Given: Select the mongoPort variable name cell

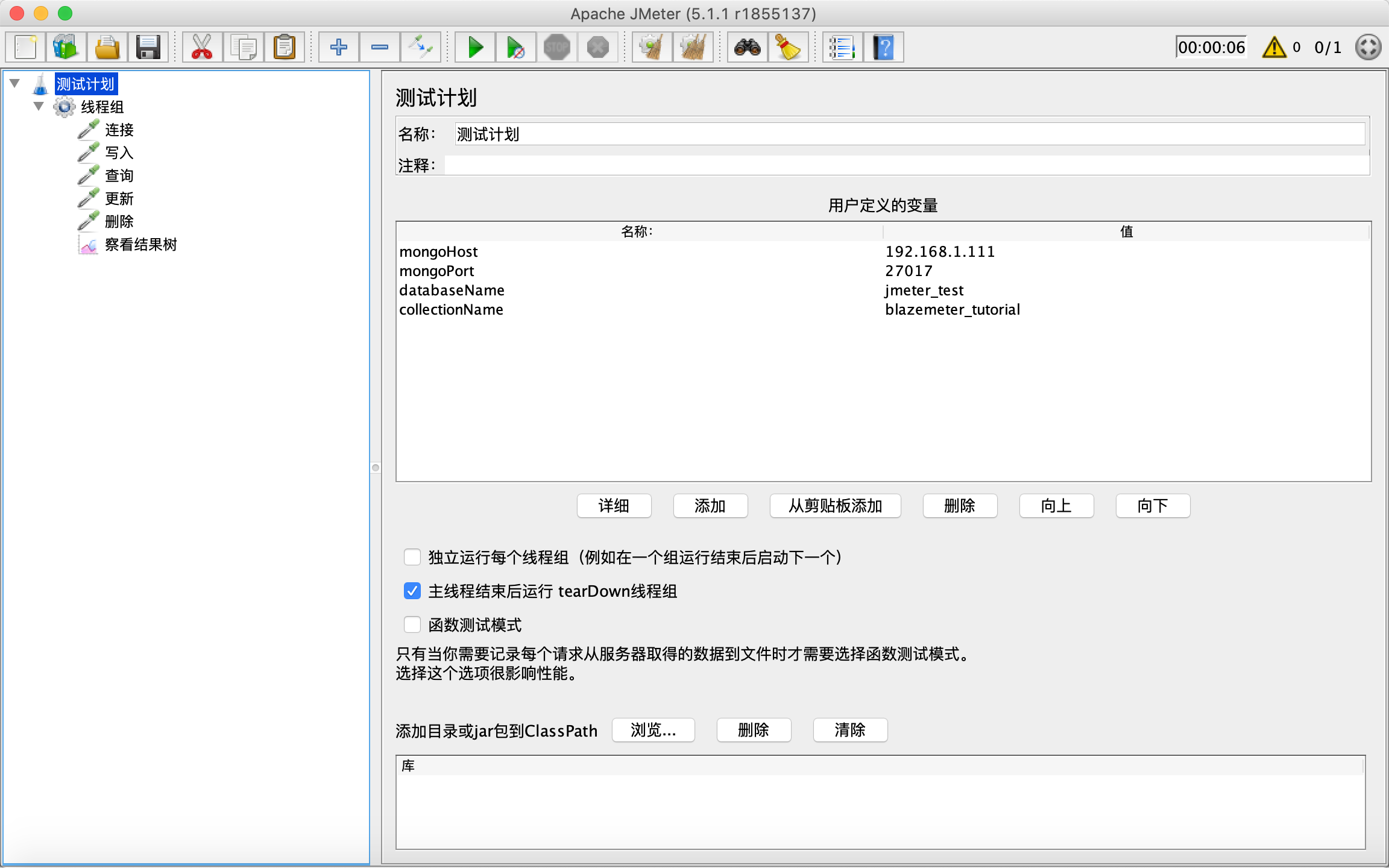Looking at the screenshot, I should pyautogui.click(x=640, y=271).
